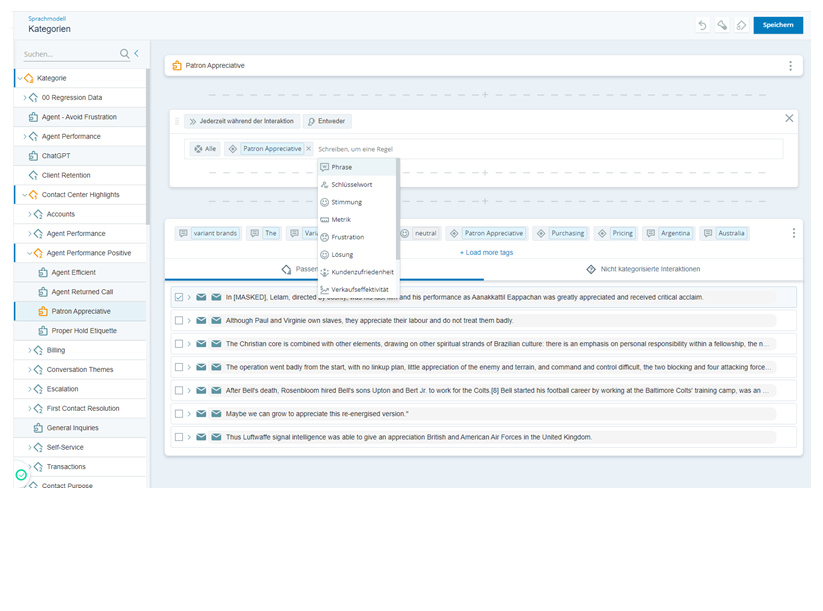
Task: Check the operation went badly row
Action: pyautogui.click(x=179, y=367)
